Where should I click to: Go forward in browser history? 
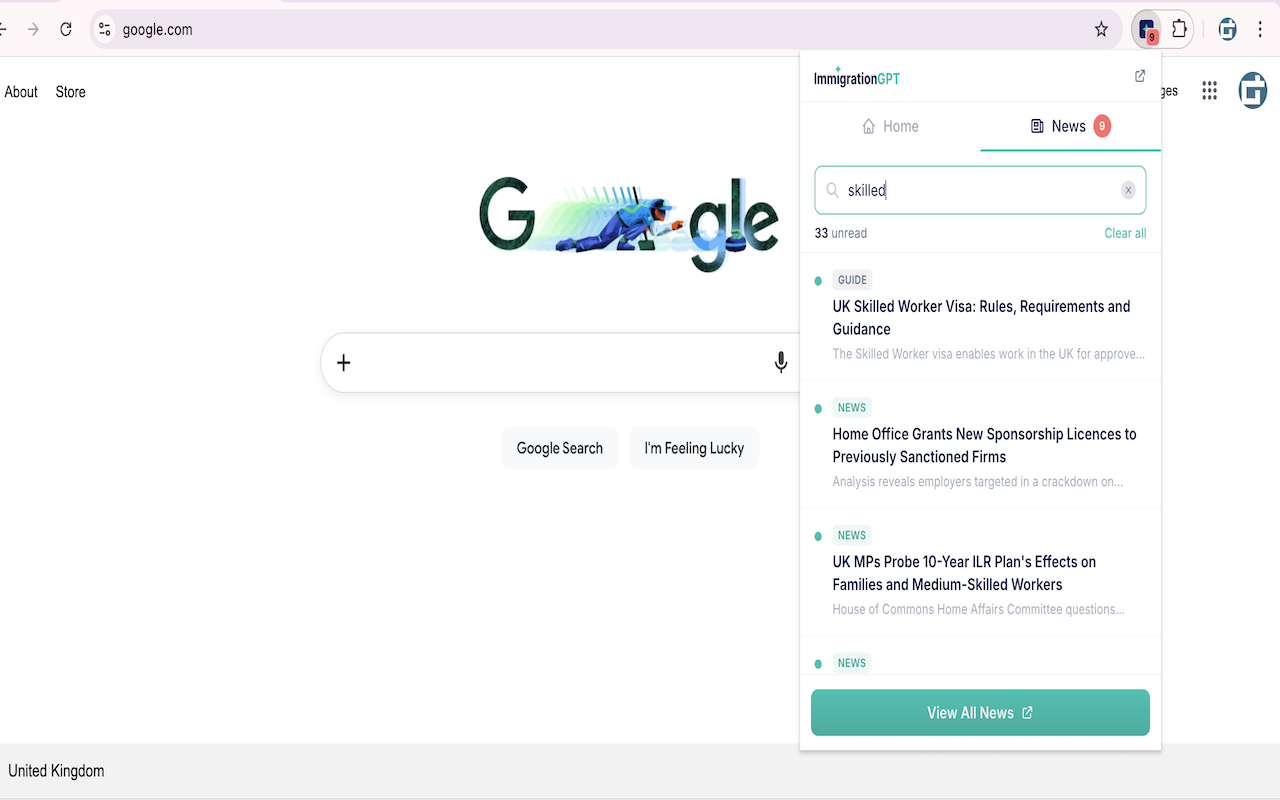33,29
